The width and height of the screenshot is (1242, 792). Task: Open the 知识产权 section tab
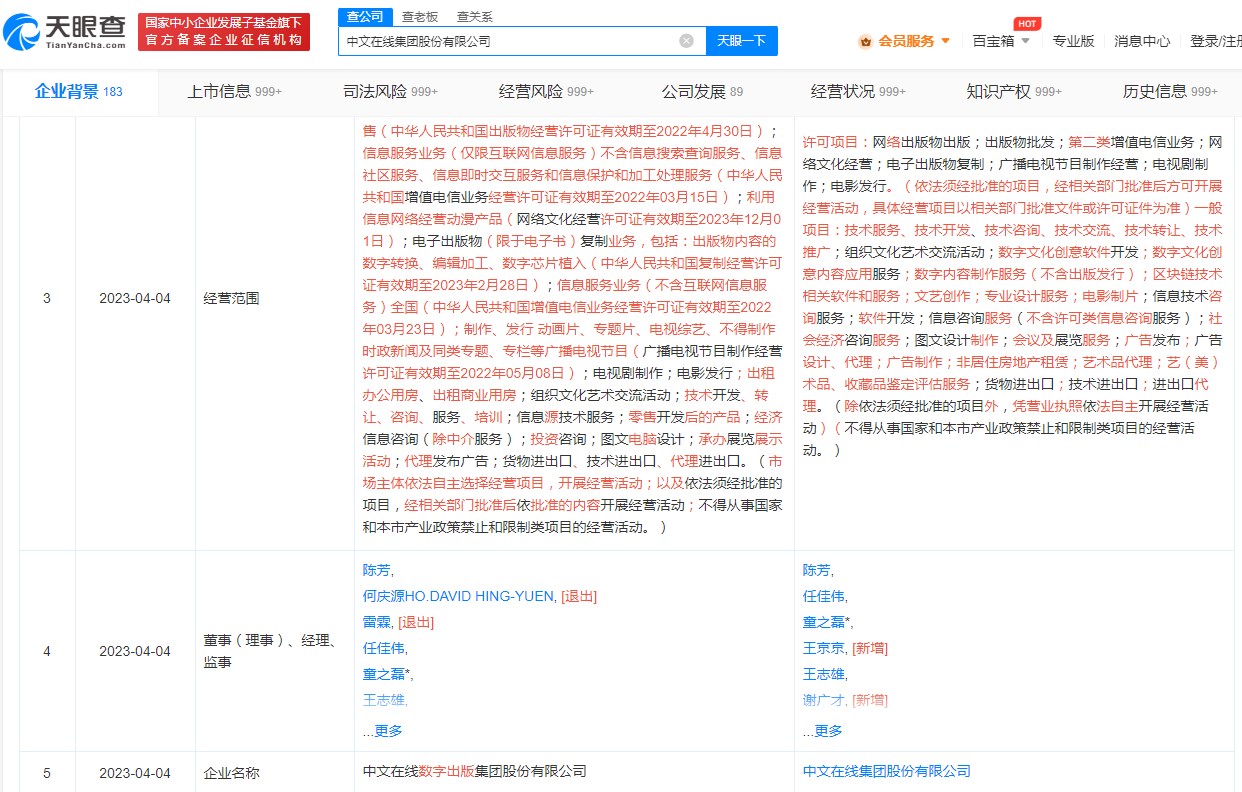click(1014, 92)
